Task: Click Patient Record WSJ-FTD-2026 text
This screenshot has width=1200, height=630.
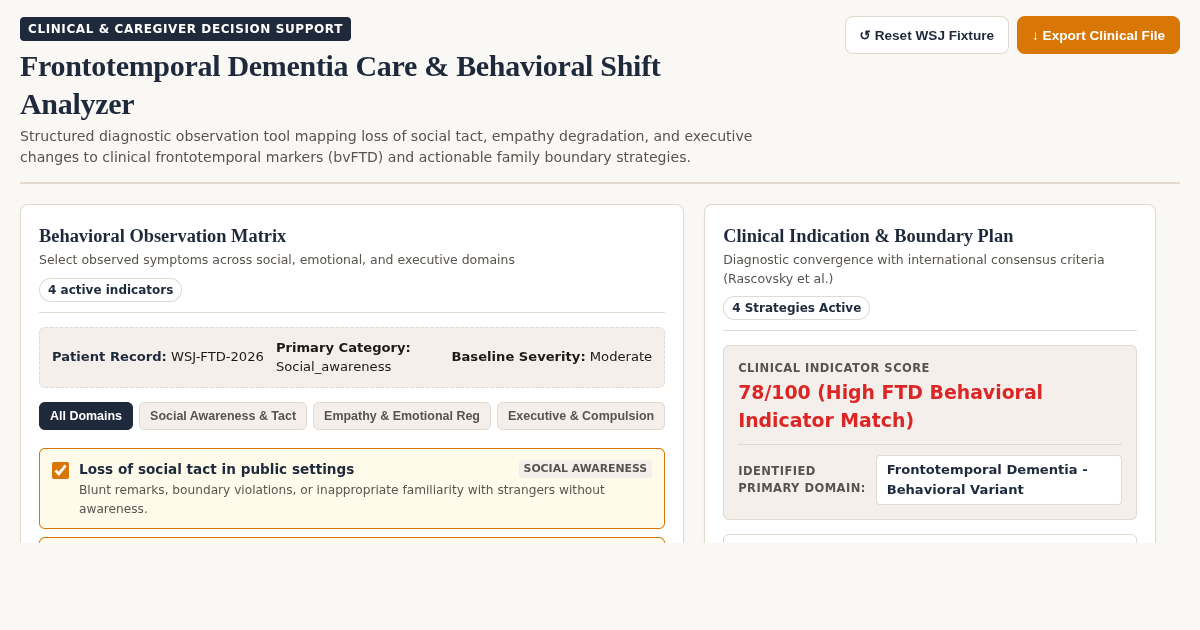Action: 158,357
